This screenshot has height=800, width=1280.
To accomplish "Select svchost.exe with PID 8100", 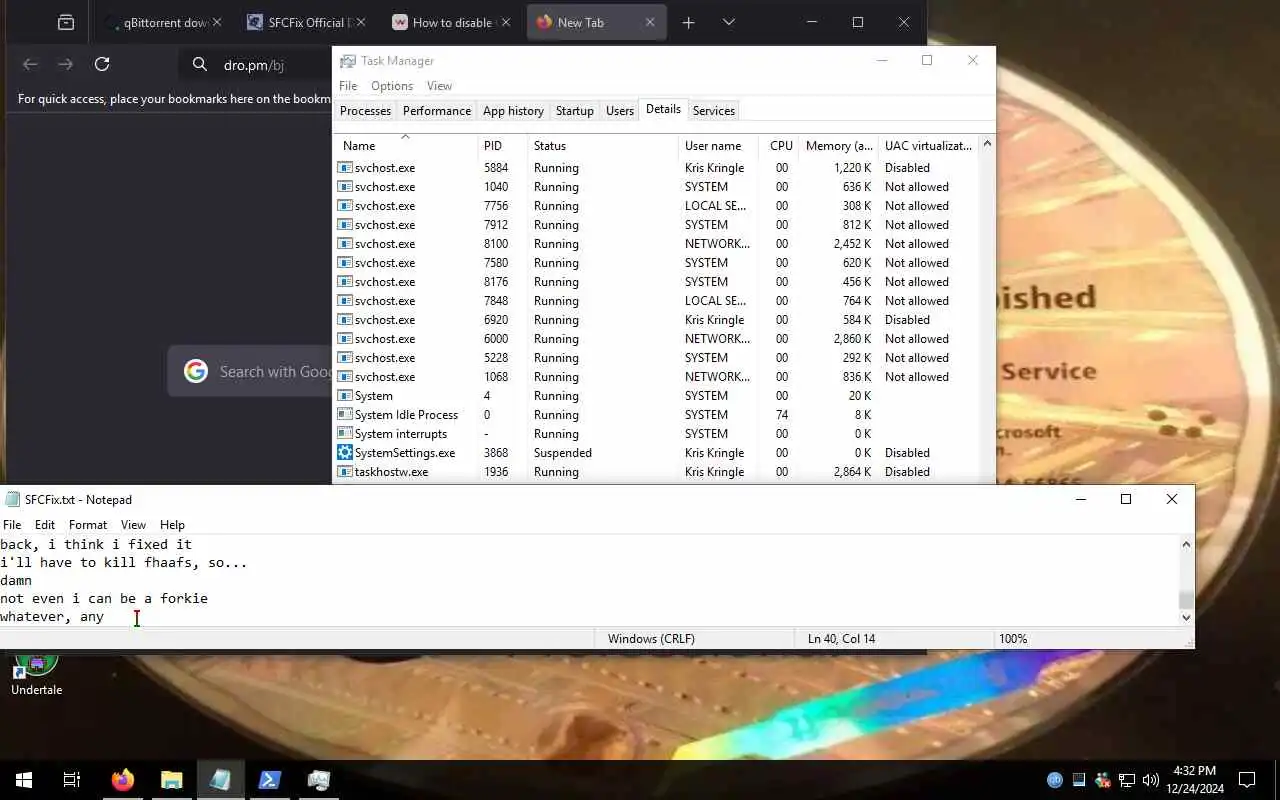I will tap(656, 244).
